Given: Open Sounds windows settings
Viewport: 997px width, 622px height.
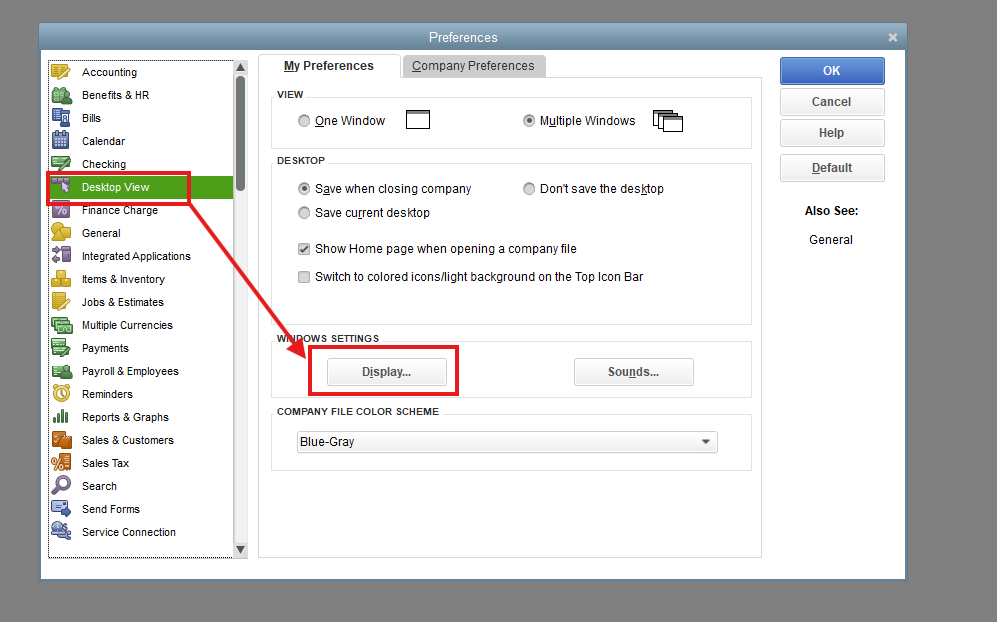Looking at the screenshot, I should click(633, 372).
